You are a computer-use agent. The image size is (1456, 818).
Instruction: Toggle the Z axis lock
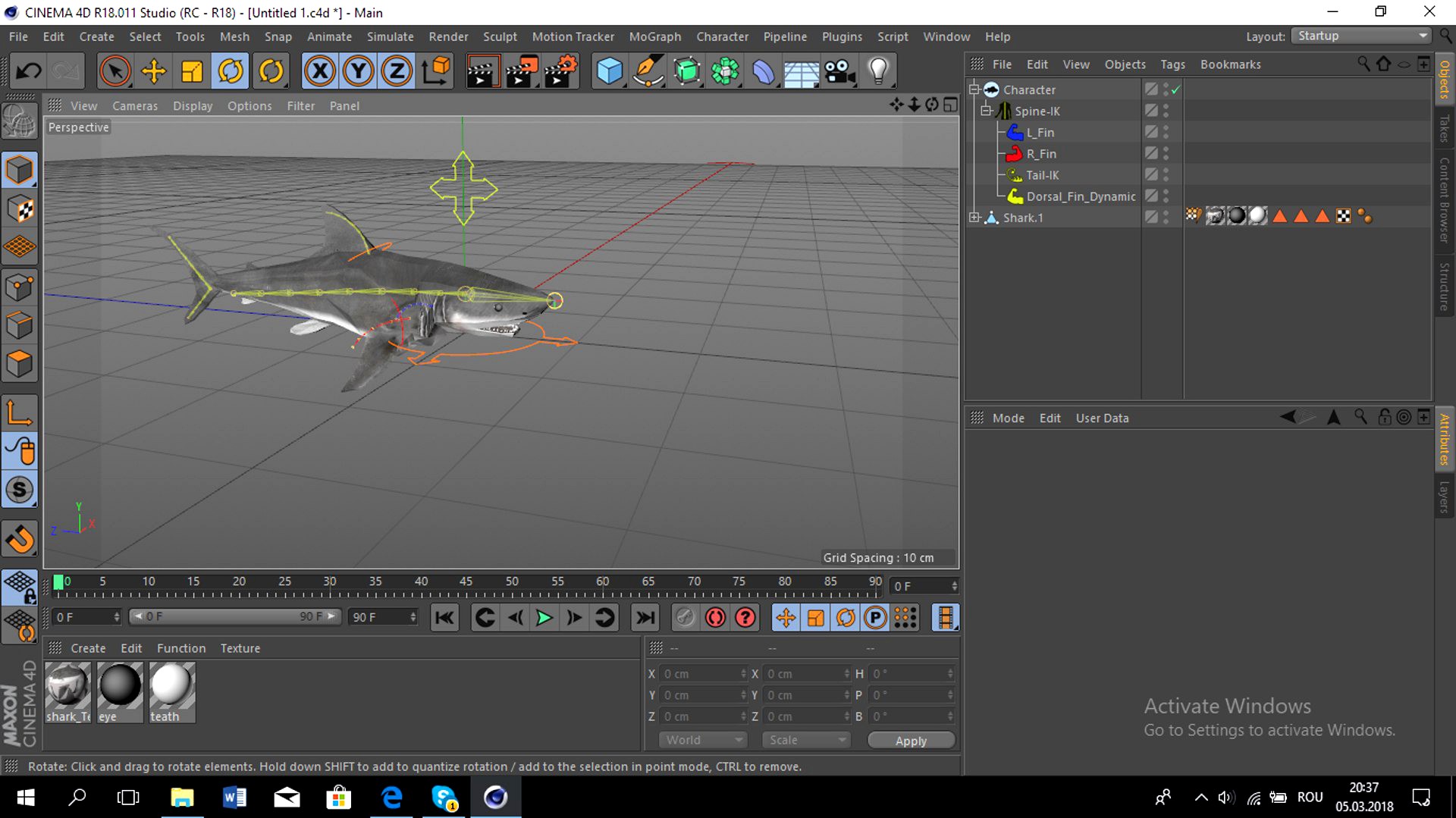[396, 71]
